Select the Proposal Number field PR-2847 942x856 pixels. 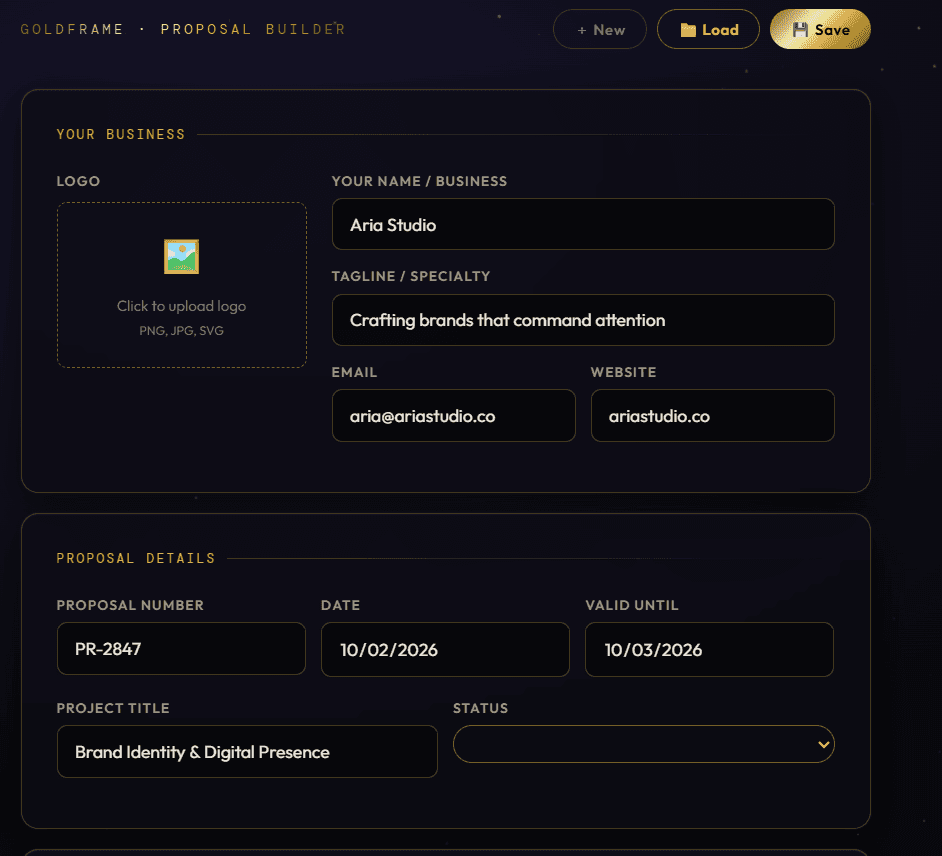[x=181, y=649]
